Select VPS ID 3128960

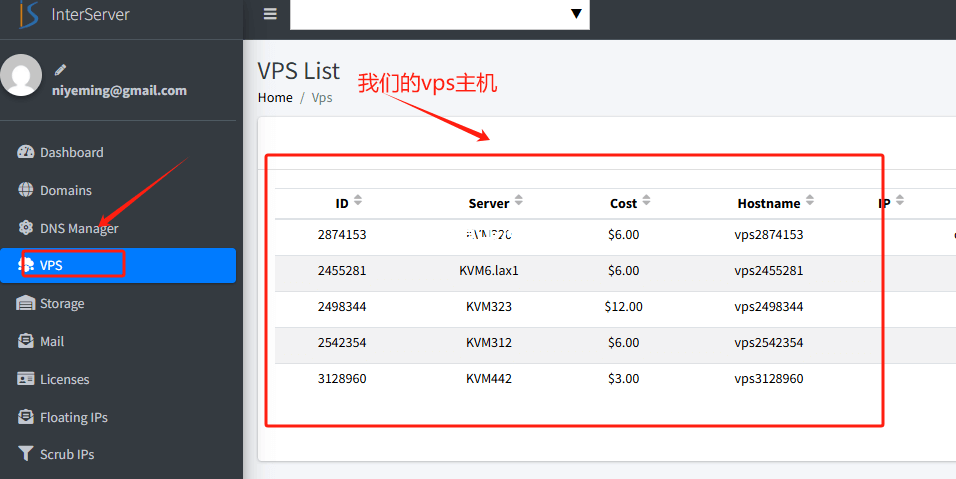pos(342,378)
